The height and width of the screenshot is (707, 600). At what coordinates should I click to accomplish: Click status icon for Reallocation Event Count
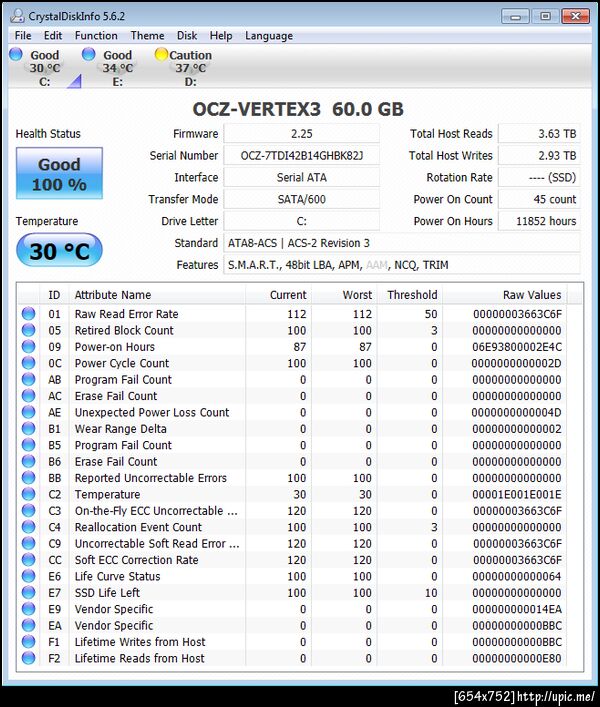[x=28, y=527]
